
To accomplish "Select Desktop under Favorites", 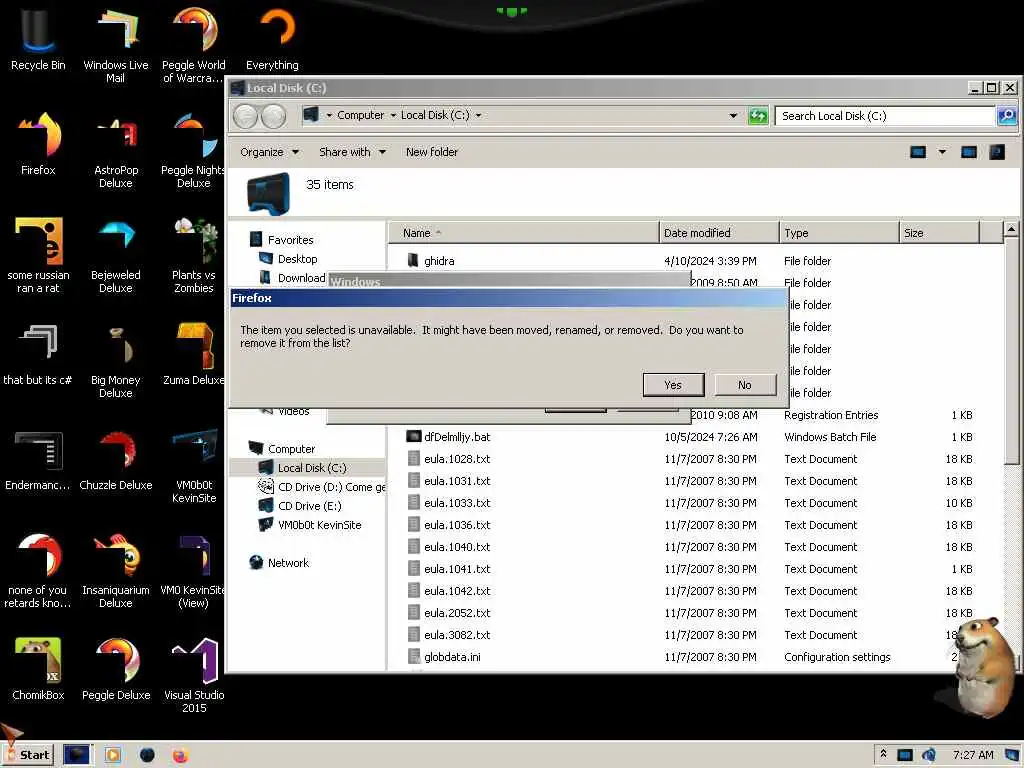I will pyautogui.click(x=297, y=259).
